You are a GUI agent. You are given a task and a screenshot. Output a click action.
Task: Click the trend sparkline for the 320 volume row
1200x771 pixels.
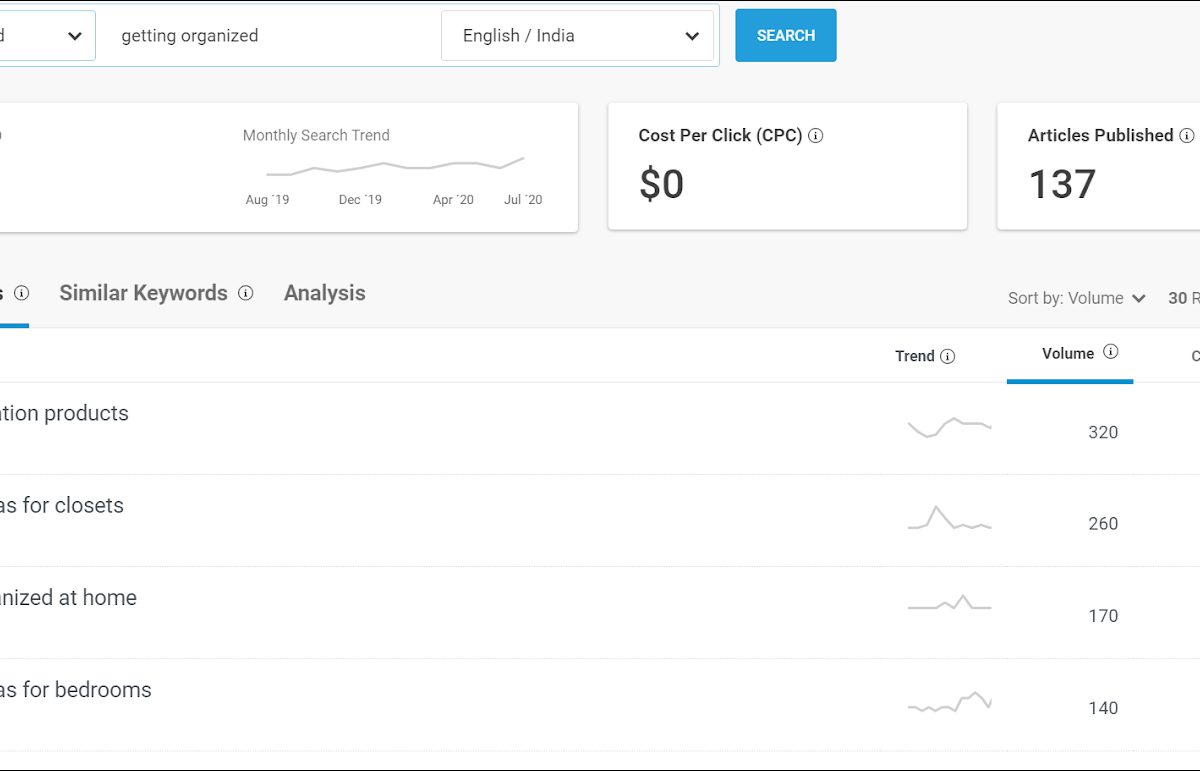949,428
